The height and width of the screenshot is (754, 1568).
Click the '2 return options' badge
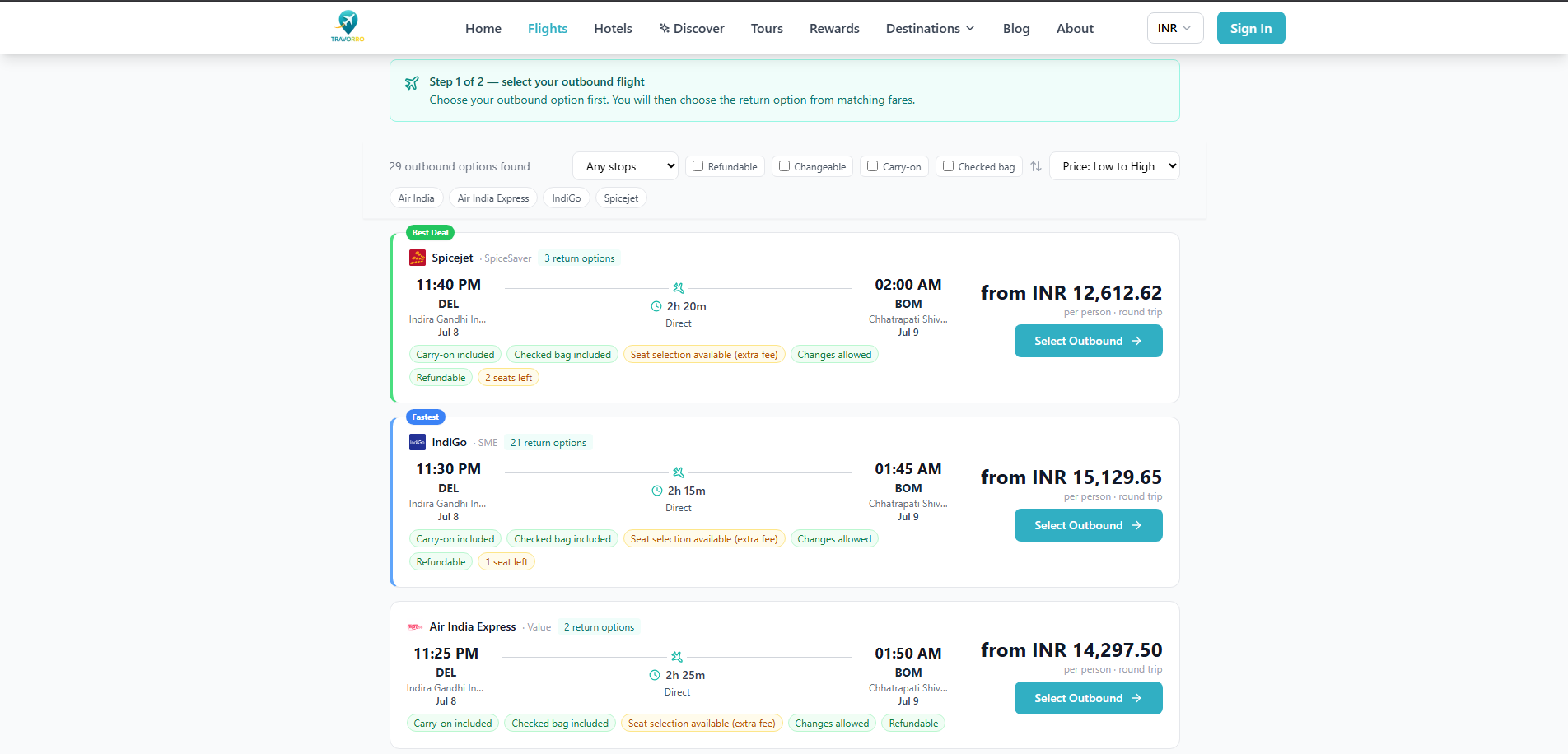pos(600,627)
